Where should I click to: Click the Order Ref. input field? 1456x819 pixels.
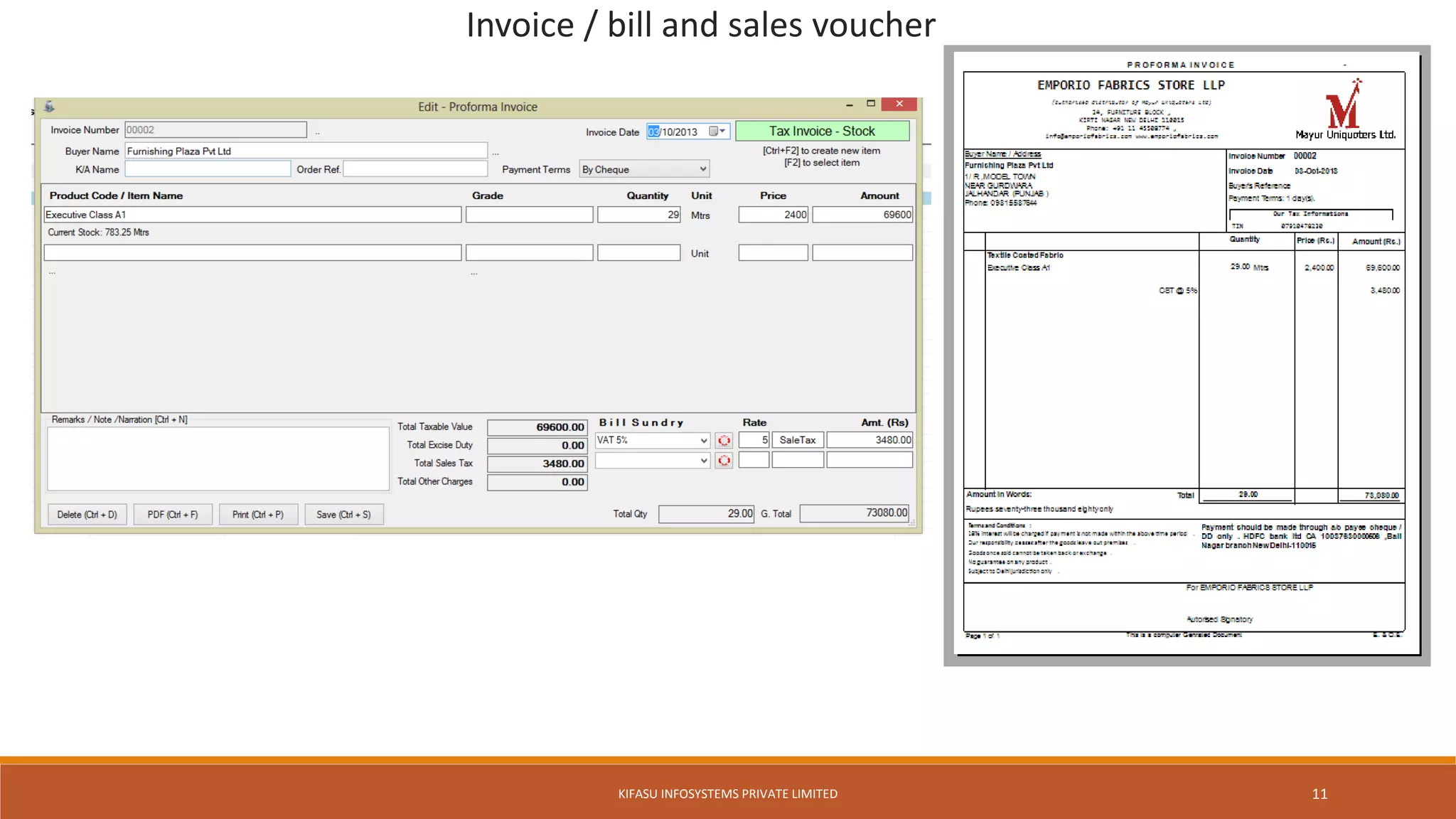click(415, 169)
